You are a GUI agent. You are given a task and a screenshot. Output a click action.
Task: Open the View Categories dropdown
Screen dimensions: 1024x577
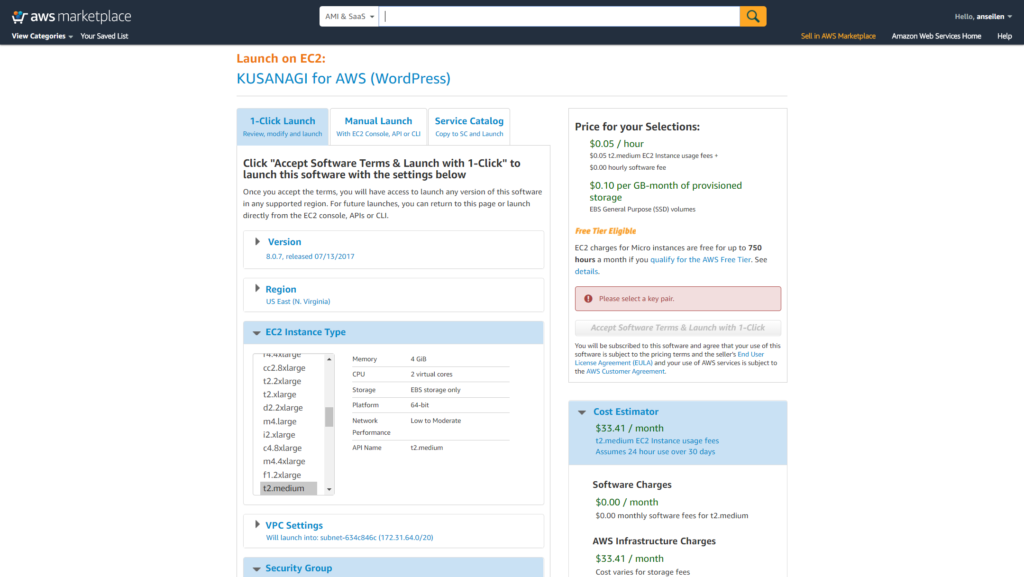click(x=42, y=36)
